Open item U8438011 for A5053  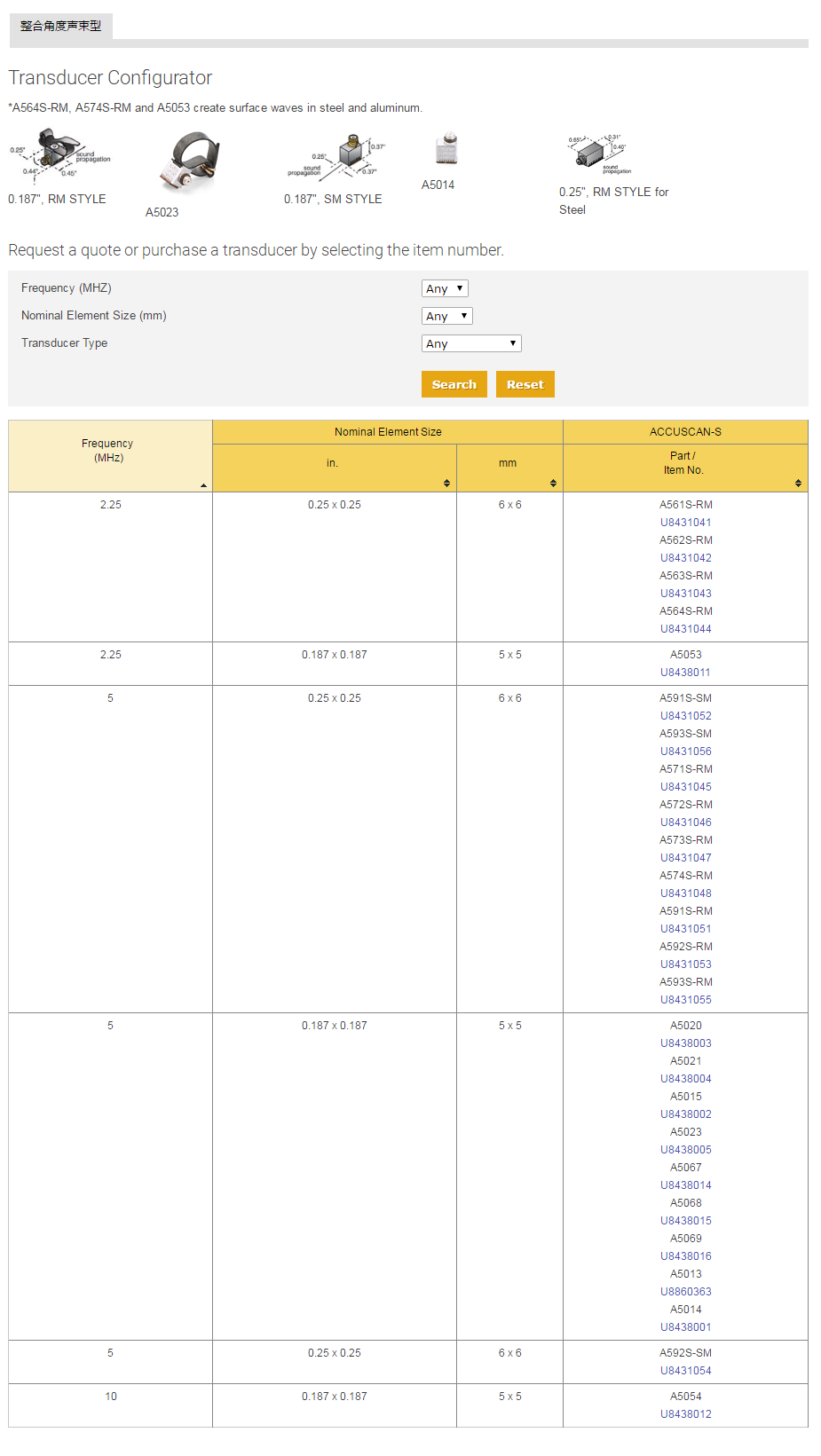coord(685,673)
